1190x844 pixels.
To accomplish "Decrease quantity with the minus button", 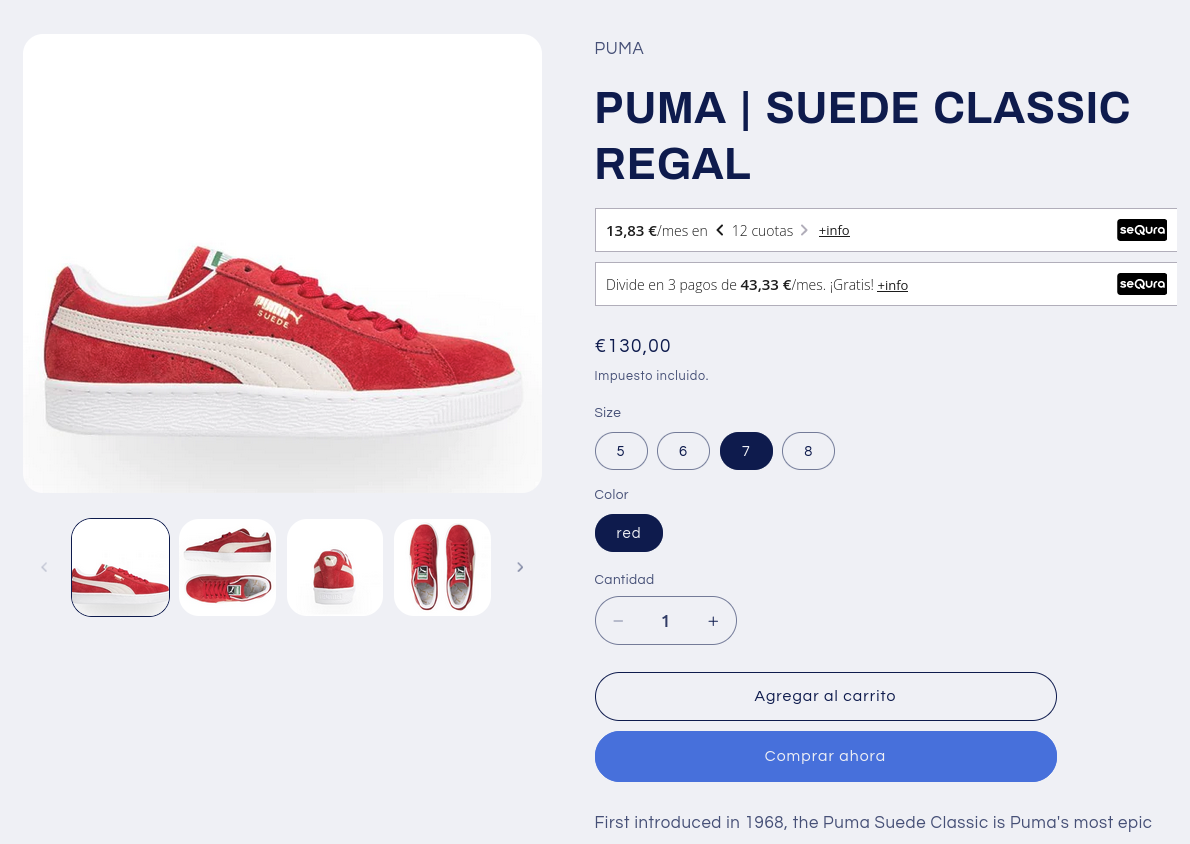I will click(x=618, y=621).
